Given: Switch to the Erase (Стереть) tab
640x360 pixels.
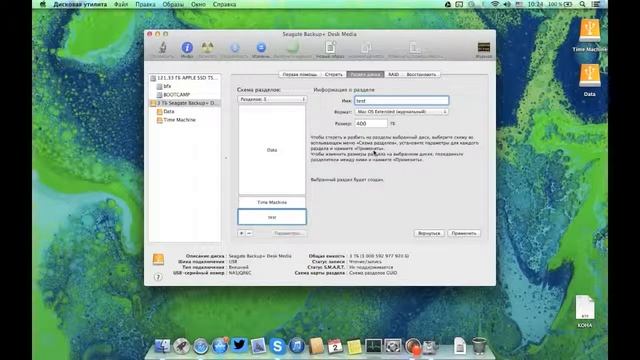Looking at the screenshot, I should 333,74.
